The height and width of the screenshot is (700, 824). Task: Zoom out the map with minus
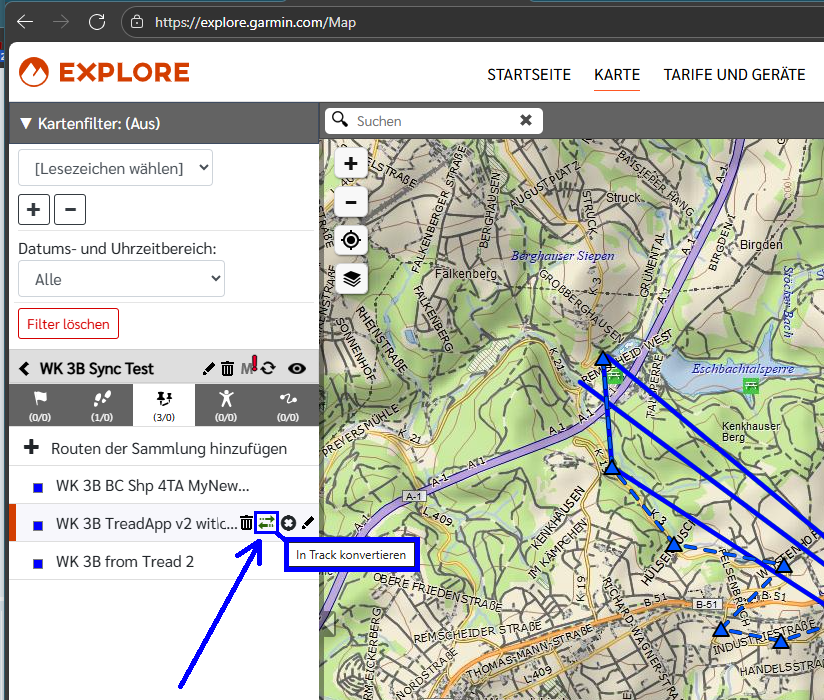coord(351,202)
